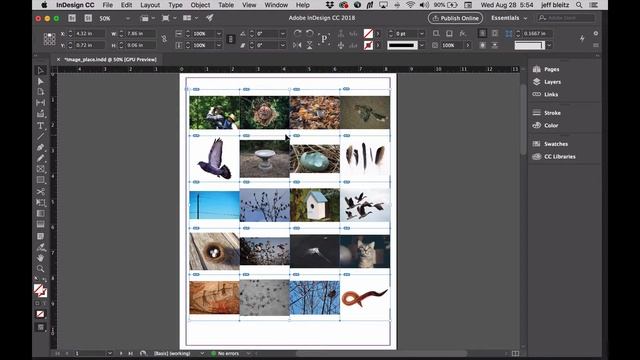Select the Content Collector tool
The image size is (640, 360).
[x=40, y=114]
